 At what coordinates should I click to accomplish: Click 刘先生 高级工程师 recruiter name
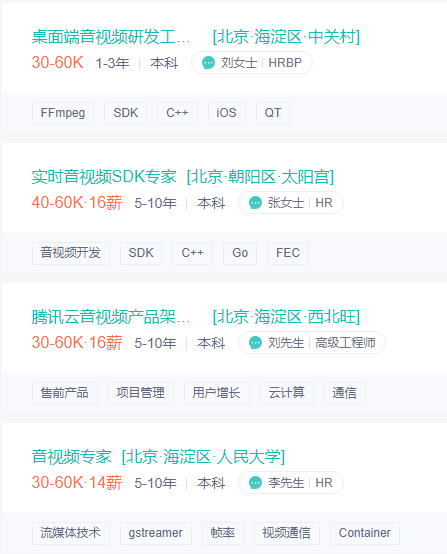pyautogui.click(x=322, y=343)
